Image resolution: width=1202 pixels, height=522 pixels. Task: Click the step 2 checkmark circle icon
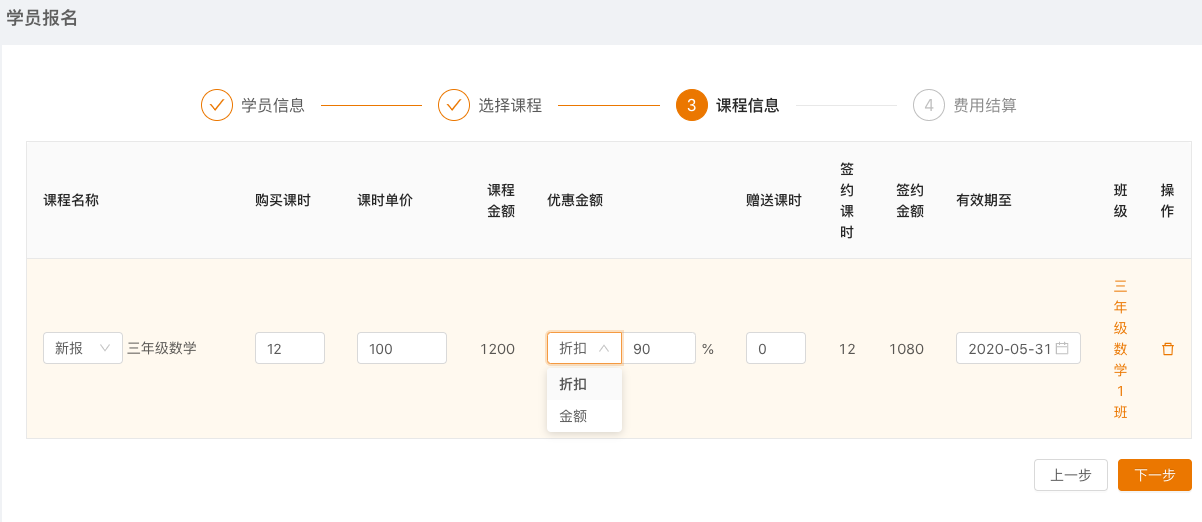[x=454, y=105]
